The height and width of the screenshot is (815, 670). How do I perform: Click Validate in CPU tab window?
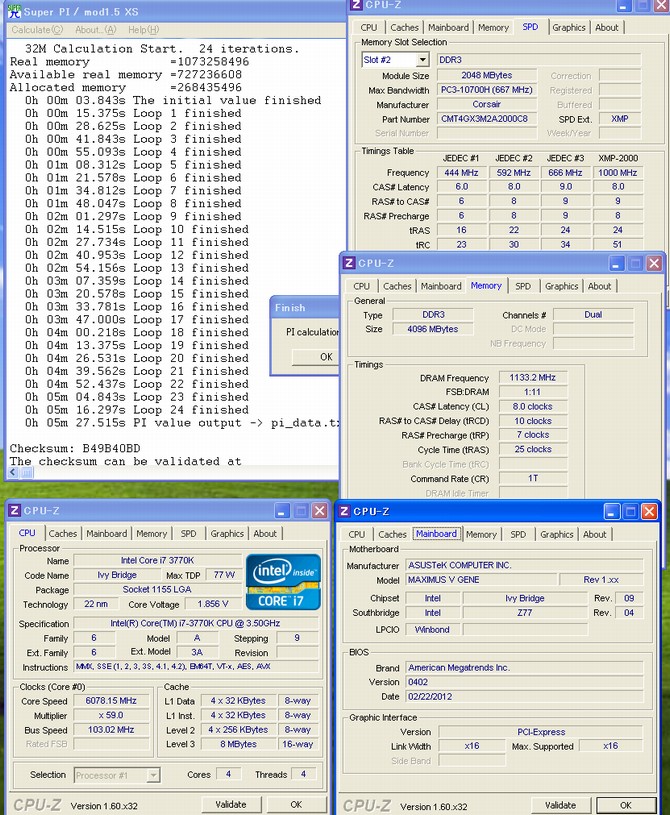230,805
